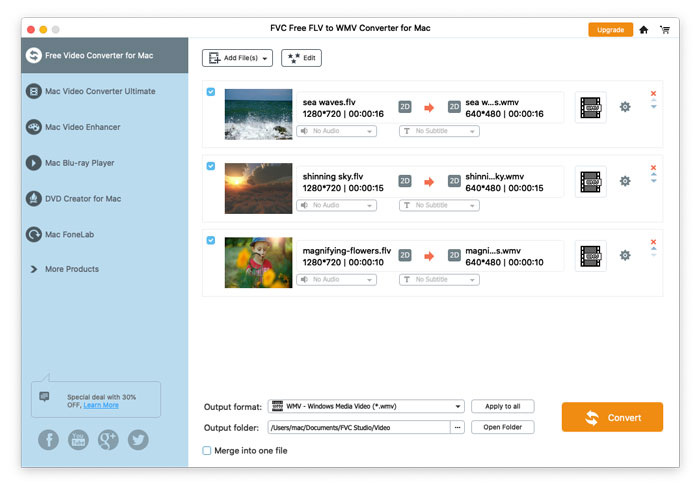Click the sea waves video thumbnail
The height and width of the screenshot is (491, 700).
click(258, 114)
